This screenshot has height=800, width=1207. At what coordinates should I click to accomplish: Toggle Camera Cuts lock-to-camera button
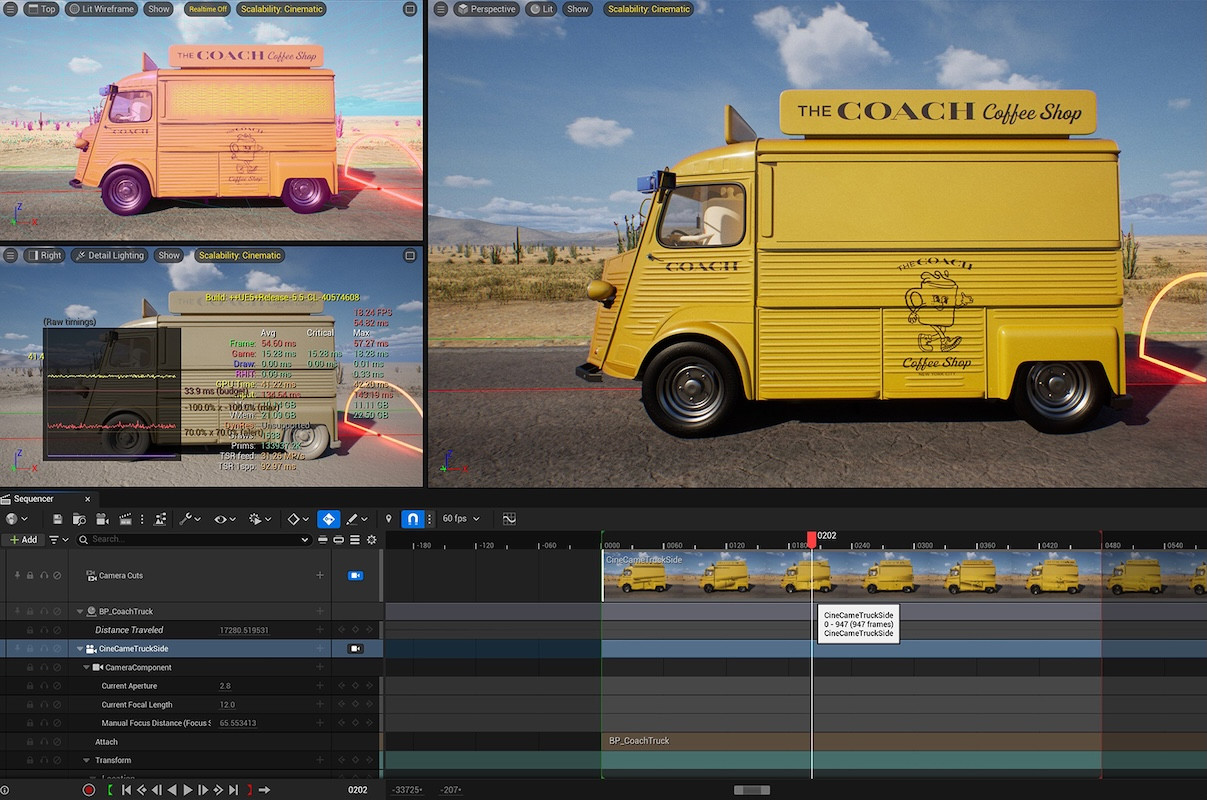pyautogui.click(x=355, y=576)
